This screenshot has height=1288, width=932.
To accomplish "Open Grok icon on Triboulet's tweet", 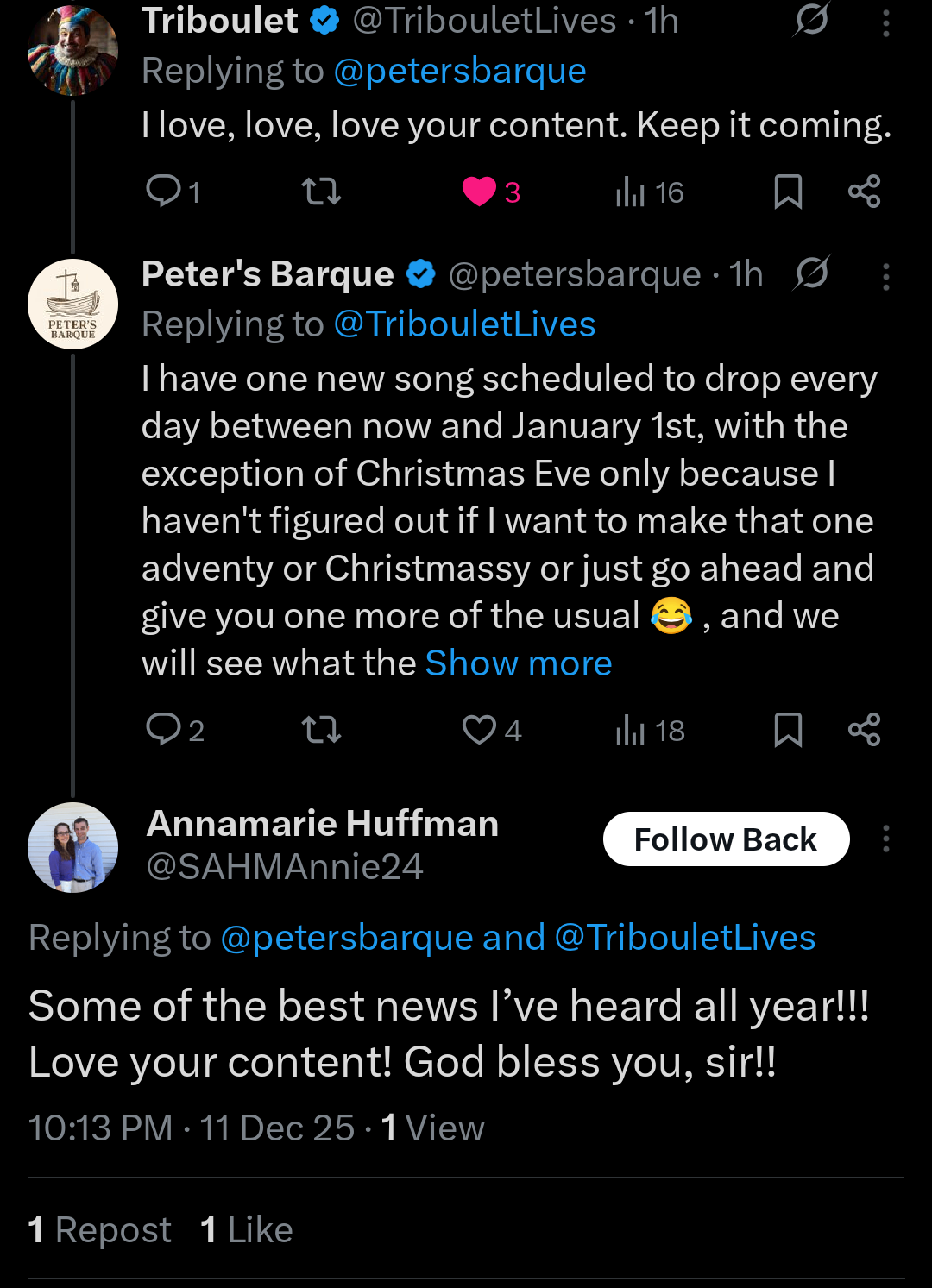I will click(x=811, y=21).
